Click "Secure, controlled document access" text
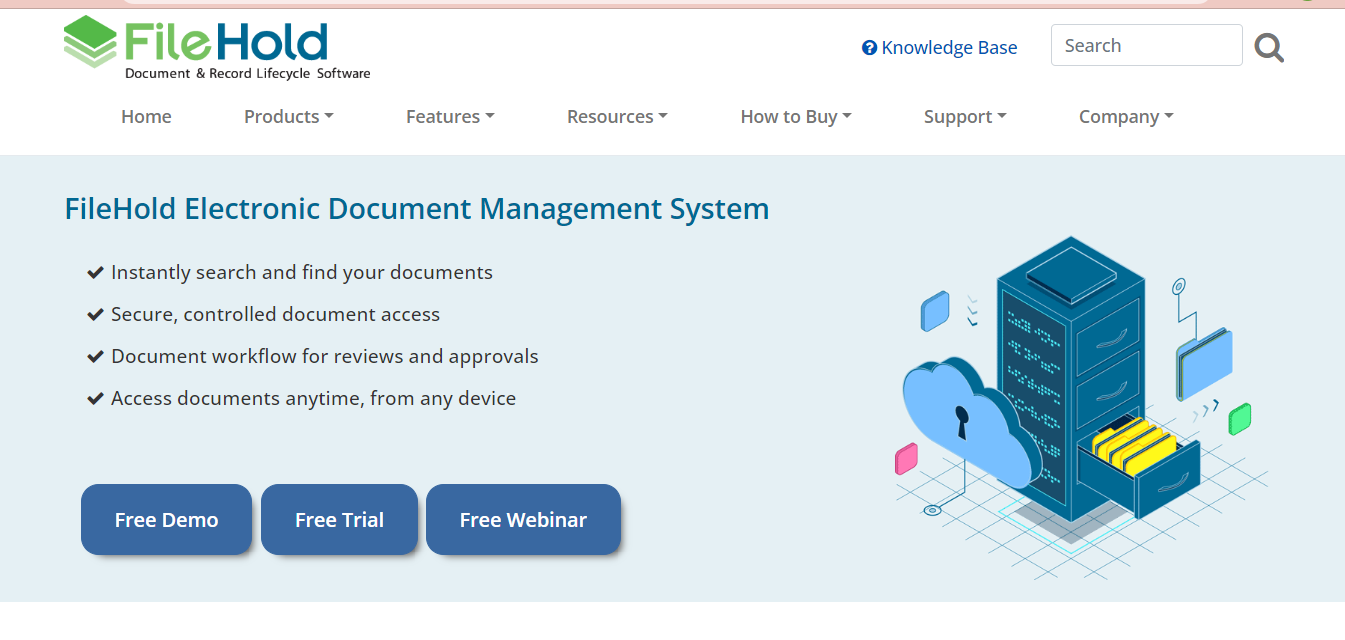The image size is (1345, 640). click(275, 314)
